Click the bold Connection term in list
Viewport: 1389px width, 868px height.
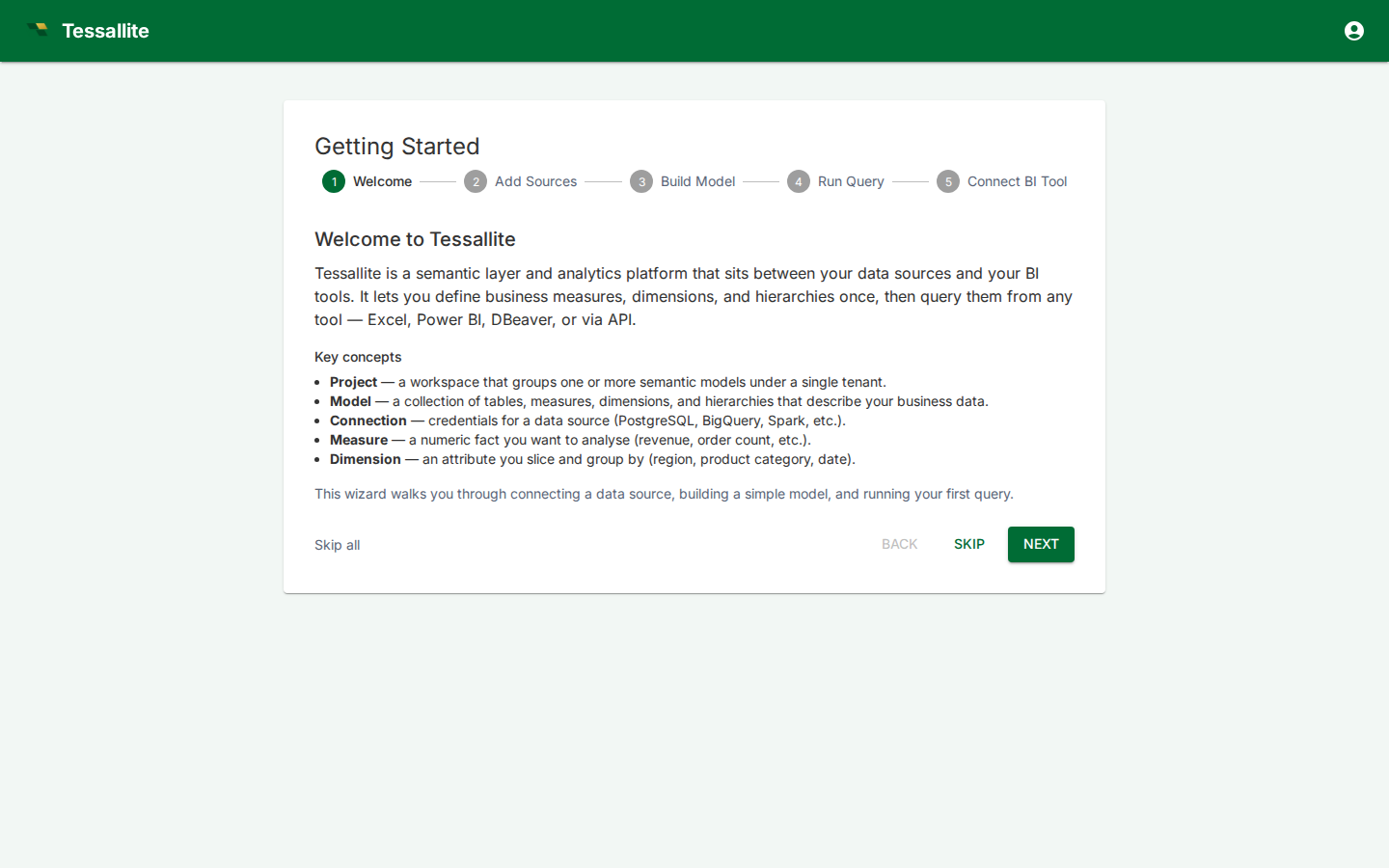click(x=368, y=420)
